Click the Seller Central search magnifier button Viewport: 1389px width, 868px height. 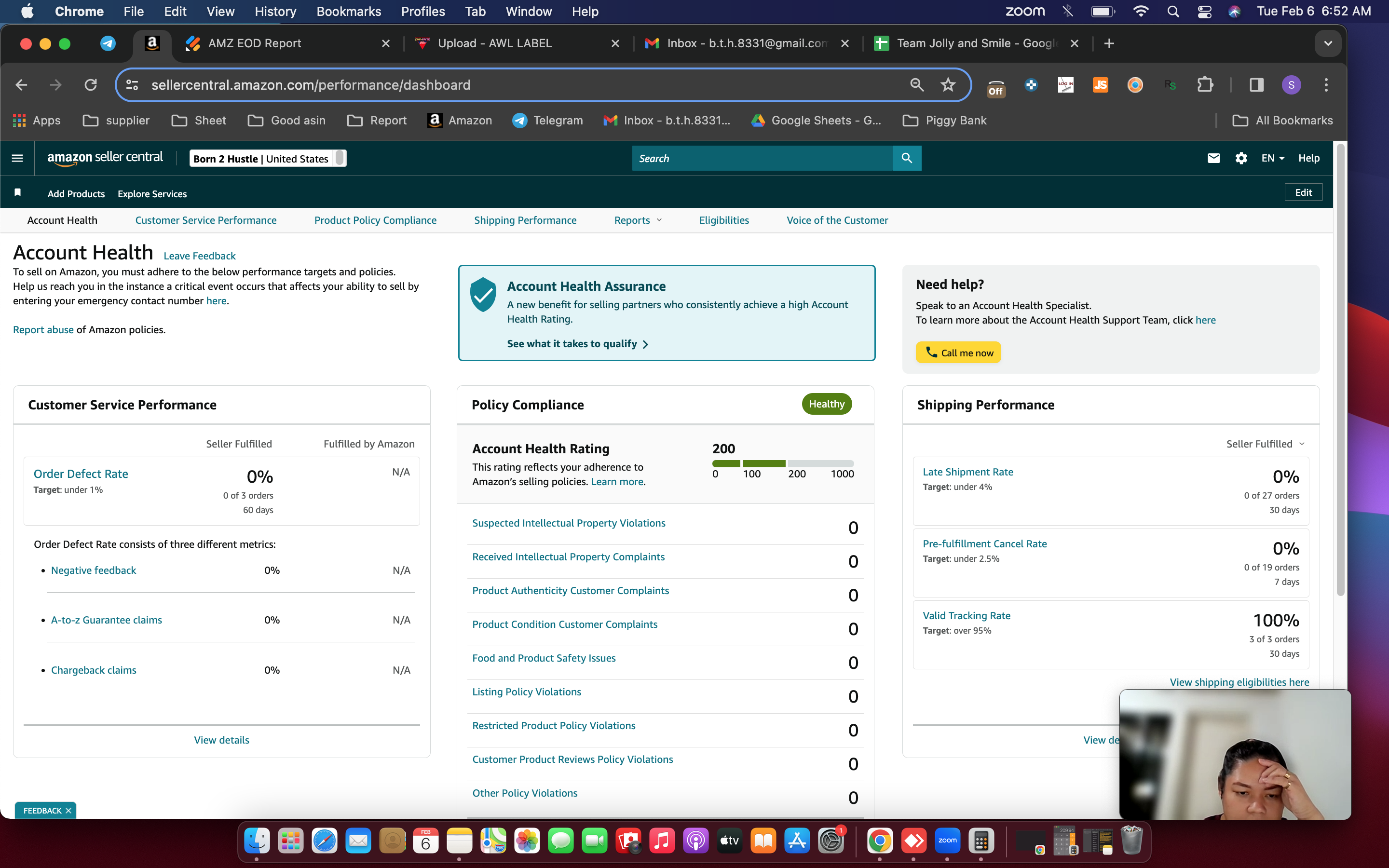tap(906, 158)
